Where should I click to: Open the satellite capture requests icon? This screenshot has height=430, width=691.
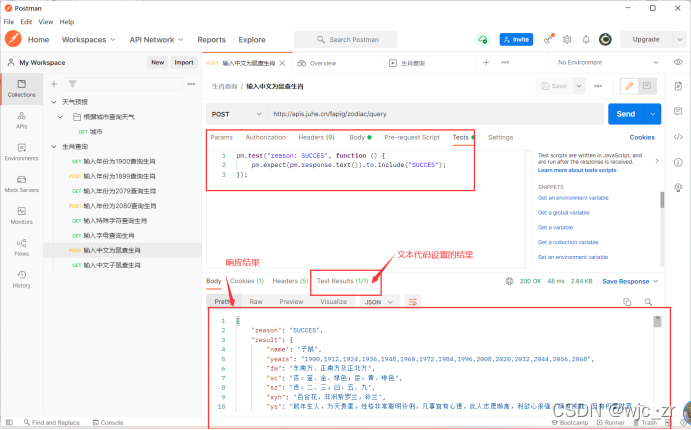(549, 39)
